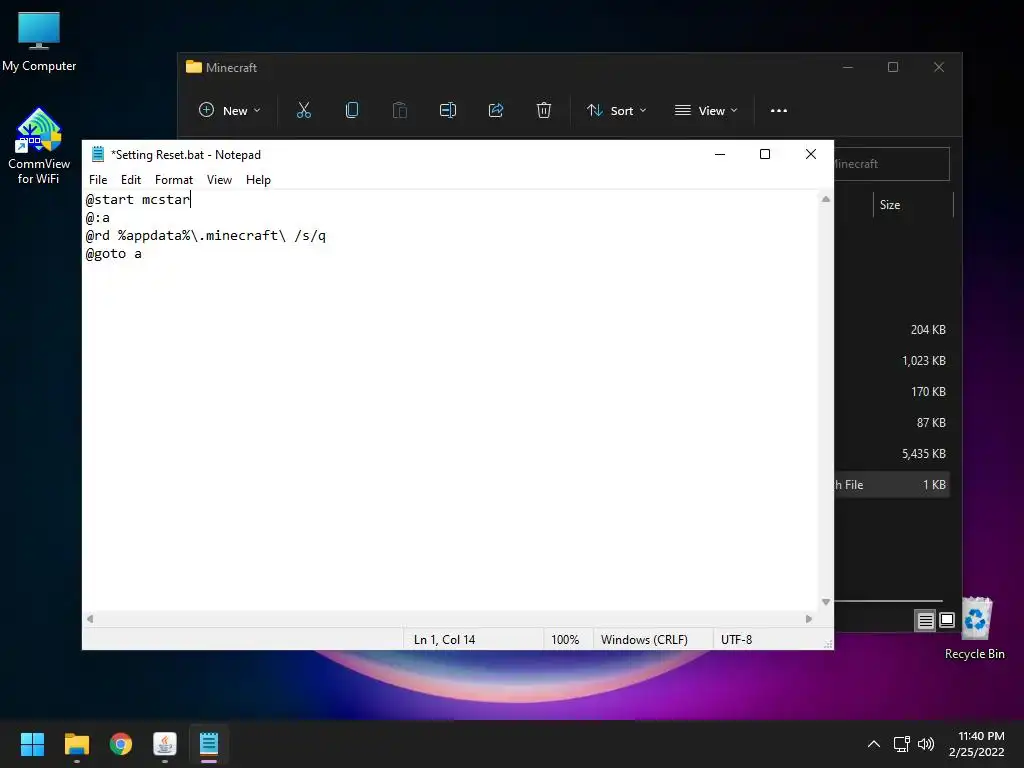Open the Windows Start button
Viewport: 1024px width, 768px height.
[x=32, y=744]
